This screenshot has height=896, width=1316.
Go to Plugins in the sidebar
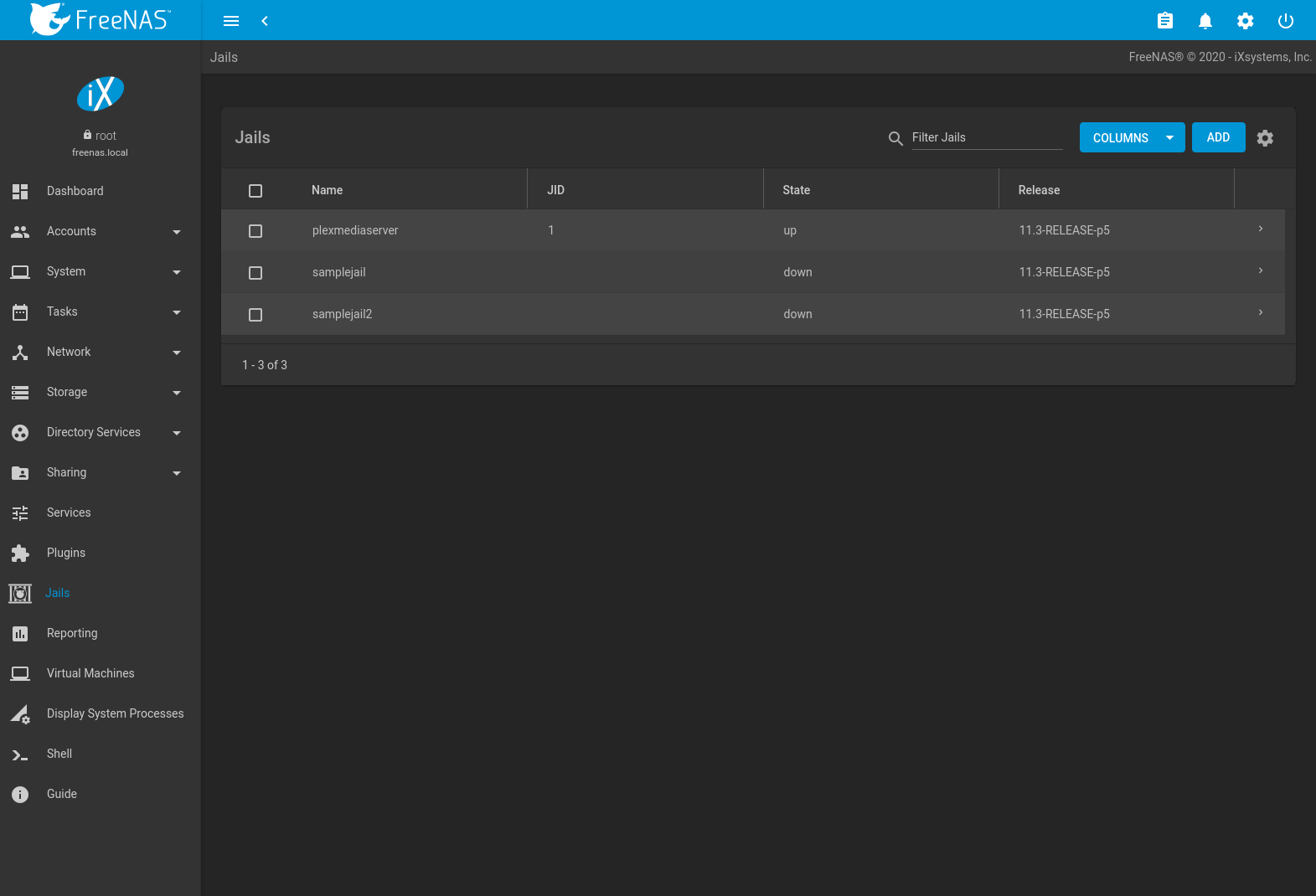66,553
